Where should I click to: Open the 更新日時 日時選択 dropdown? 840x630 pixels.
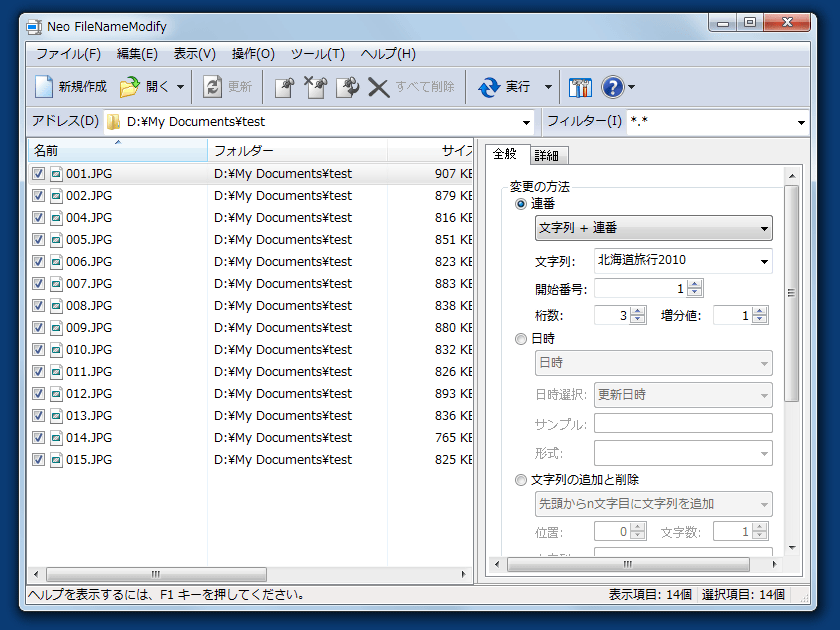coord(683,395)
